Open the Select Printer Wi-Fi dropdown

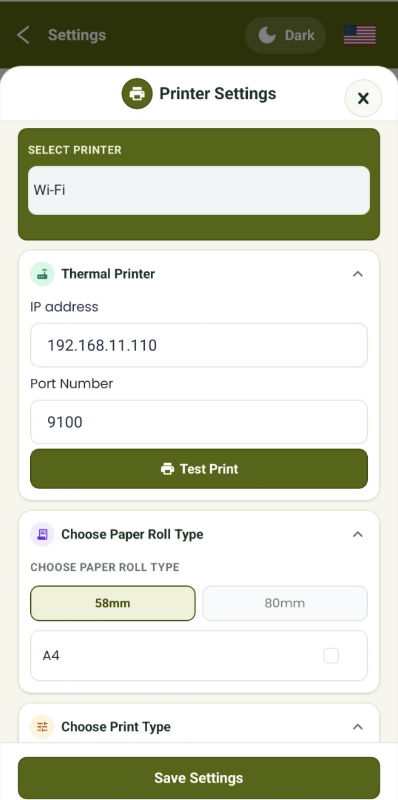point(199,190)
